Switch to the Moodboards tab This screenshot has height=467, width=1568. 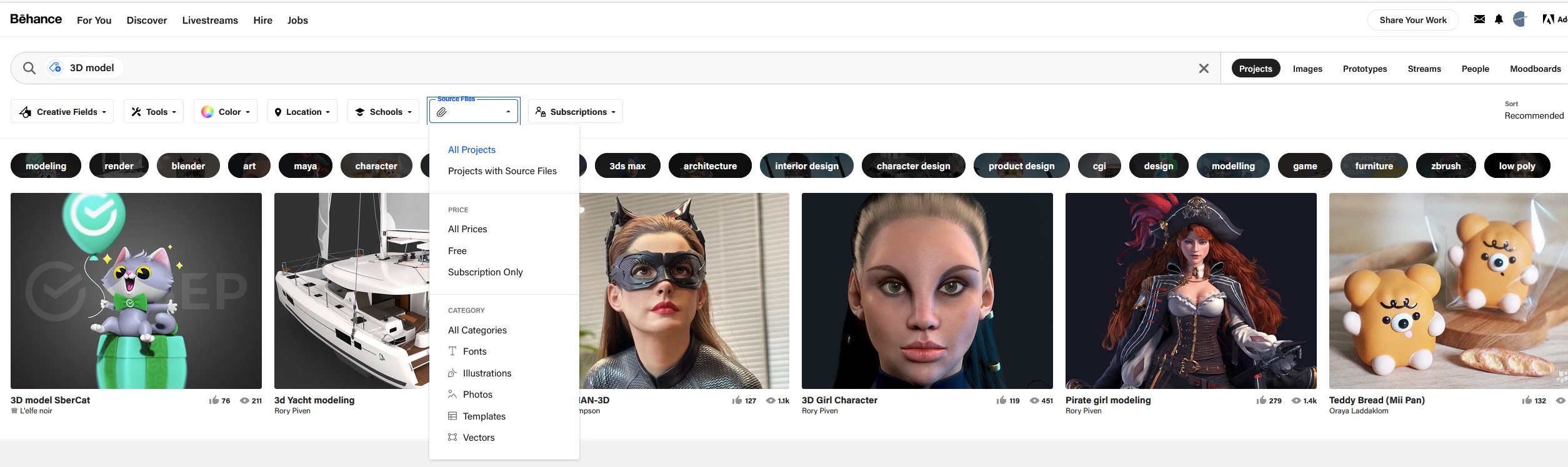coord(1536,69)
